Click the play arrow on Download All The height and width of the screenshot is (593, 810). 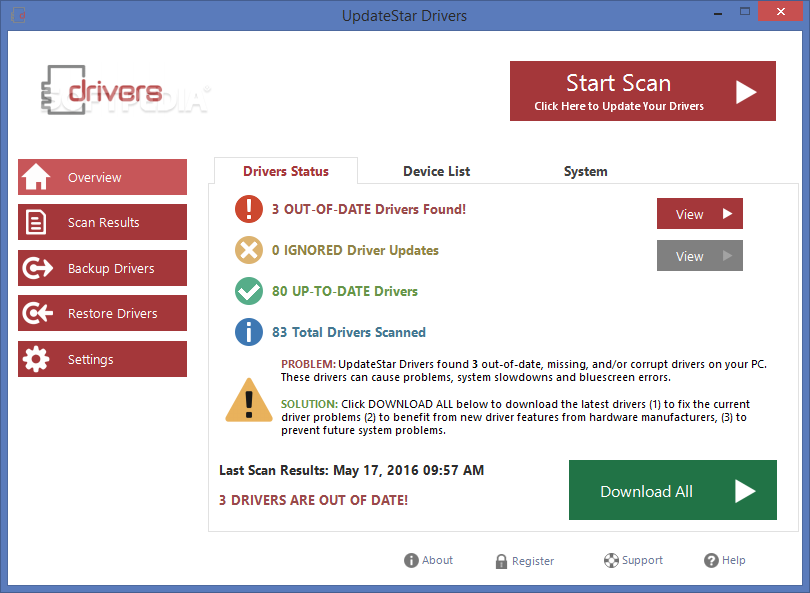point(745,491)
